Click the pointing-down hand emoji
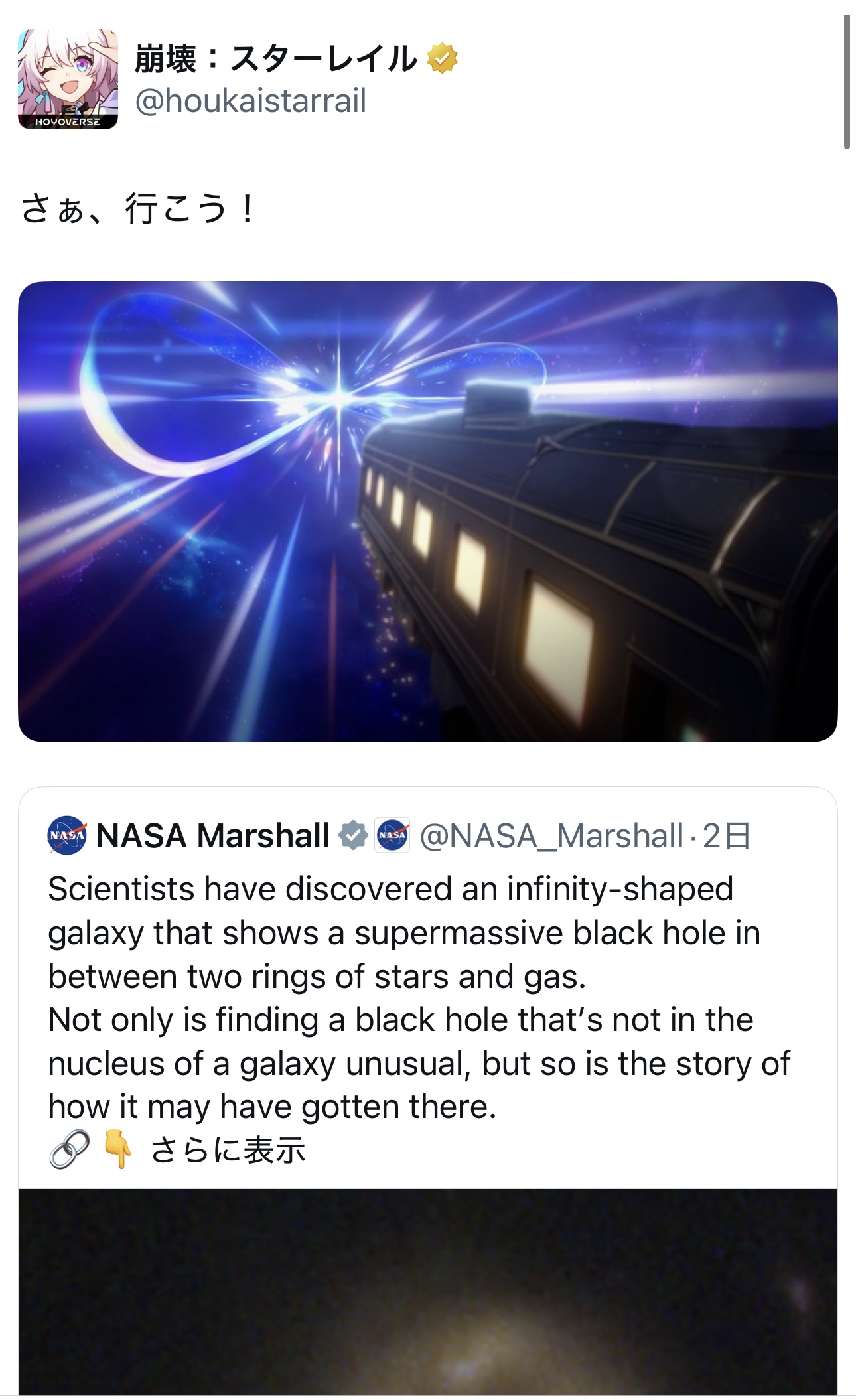Viewport: 856px width, 1400px height. pyautogui.click(x=117, y=1149)
